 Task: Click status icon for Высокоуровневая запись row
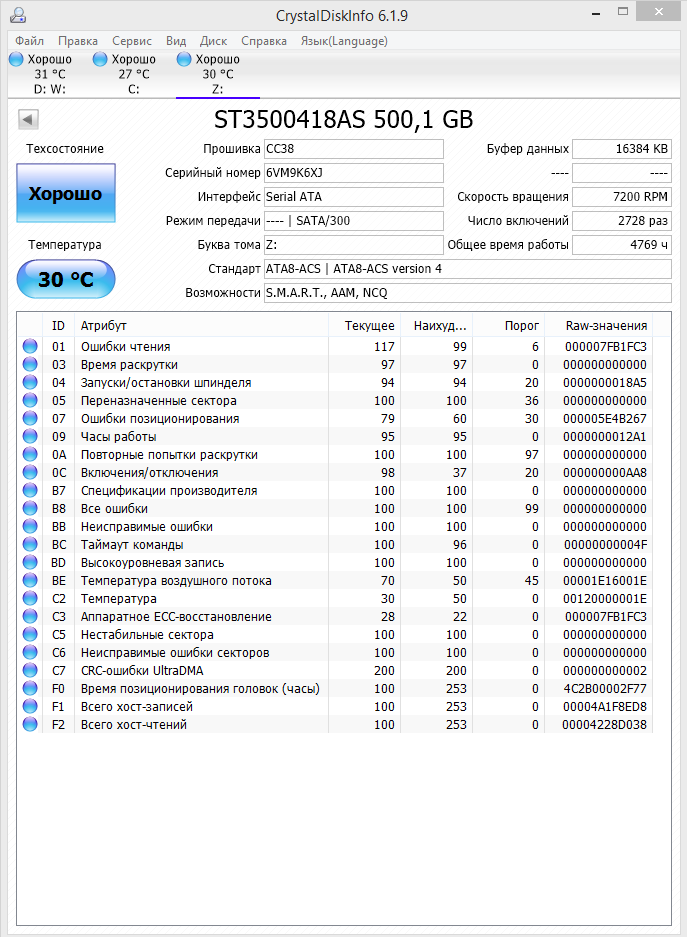30,562
